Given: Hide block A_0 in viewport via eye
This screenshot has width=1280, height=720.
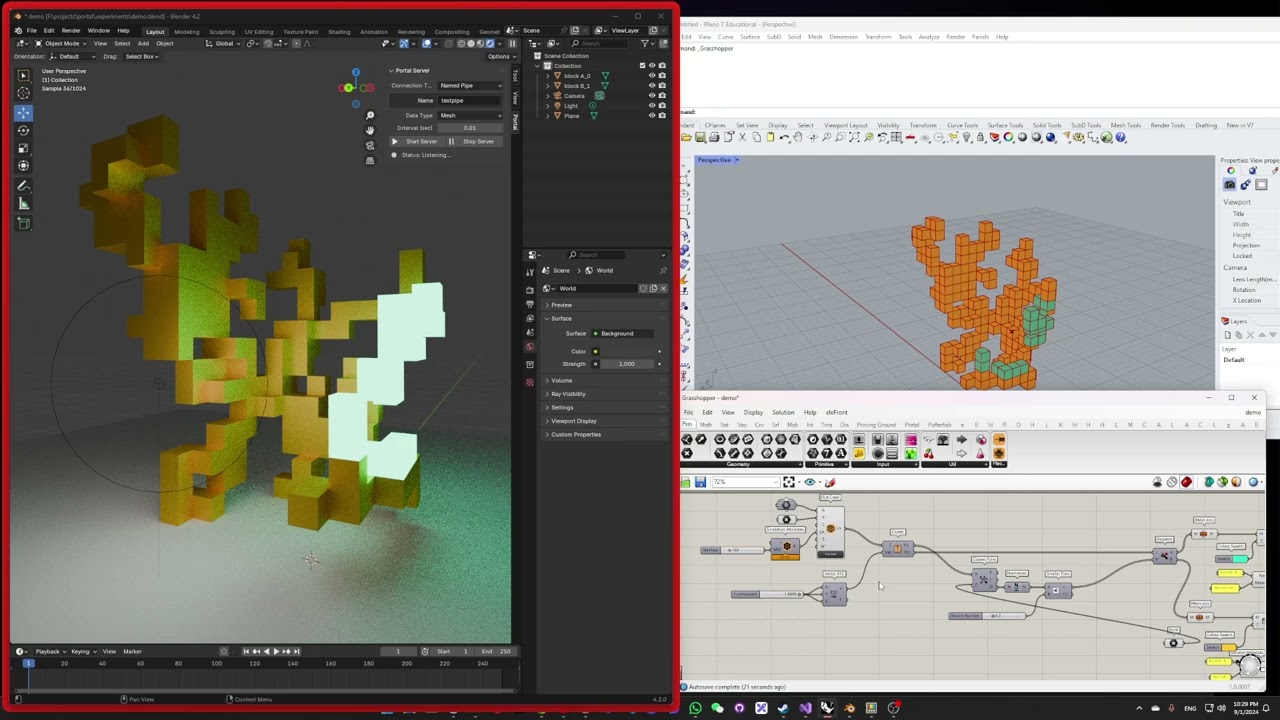Looking at the screenshot, I should tap(652, 76).
